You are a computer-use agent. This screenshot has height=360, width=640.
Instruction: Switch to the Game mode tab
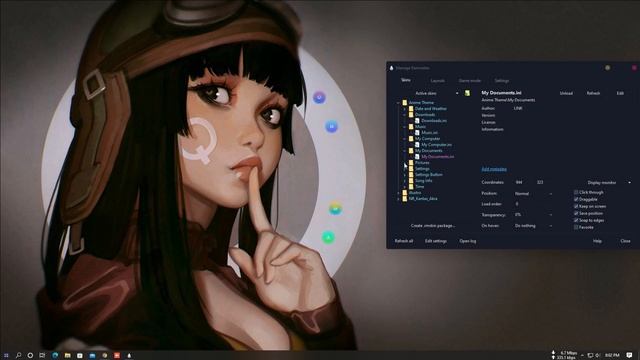pyautogui.click(x=469, y=81)
